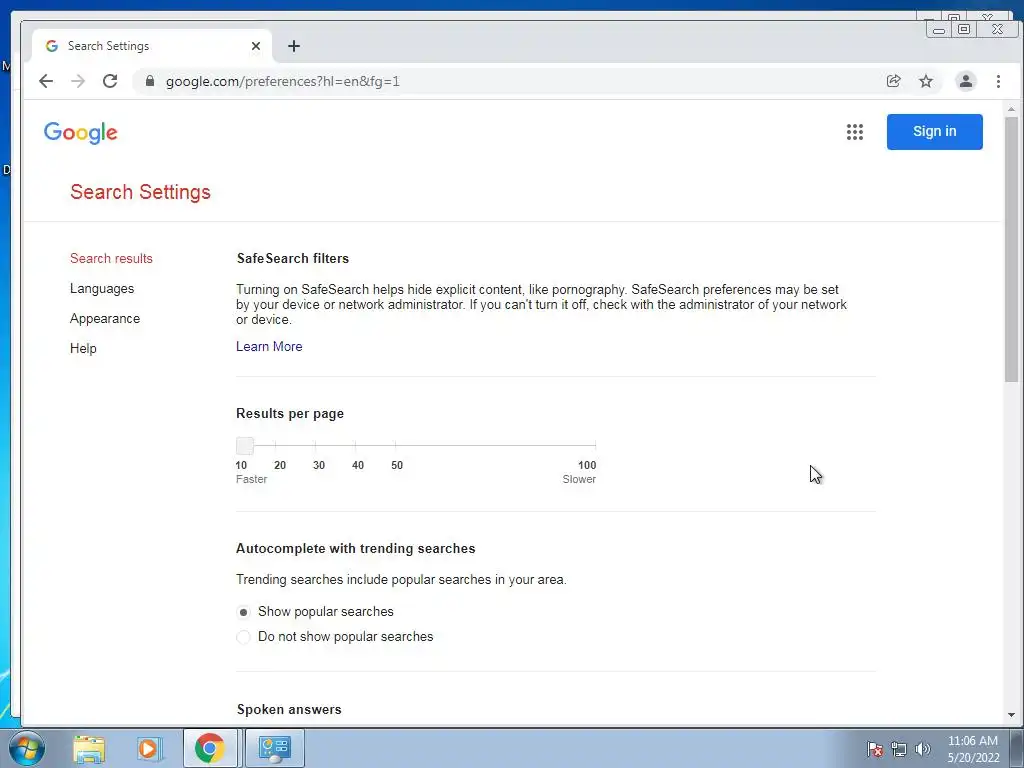Set results per page to 50 on slider
Image resolution: width=1024 pixels, height=768 pixels.
point(395,445)
